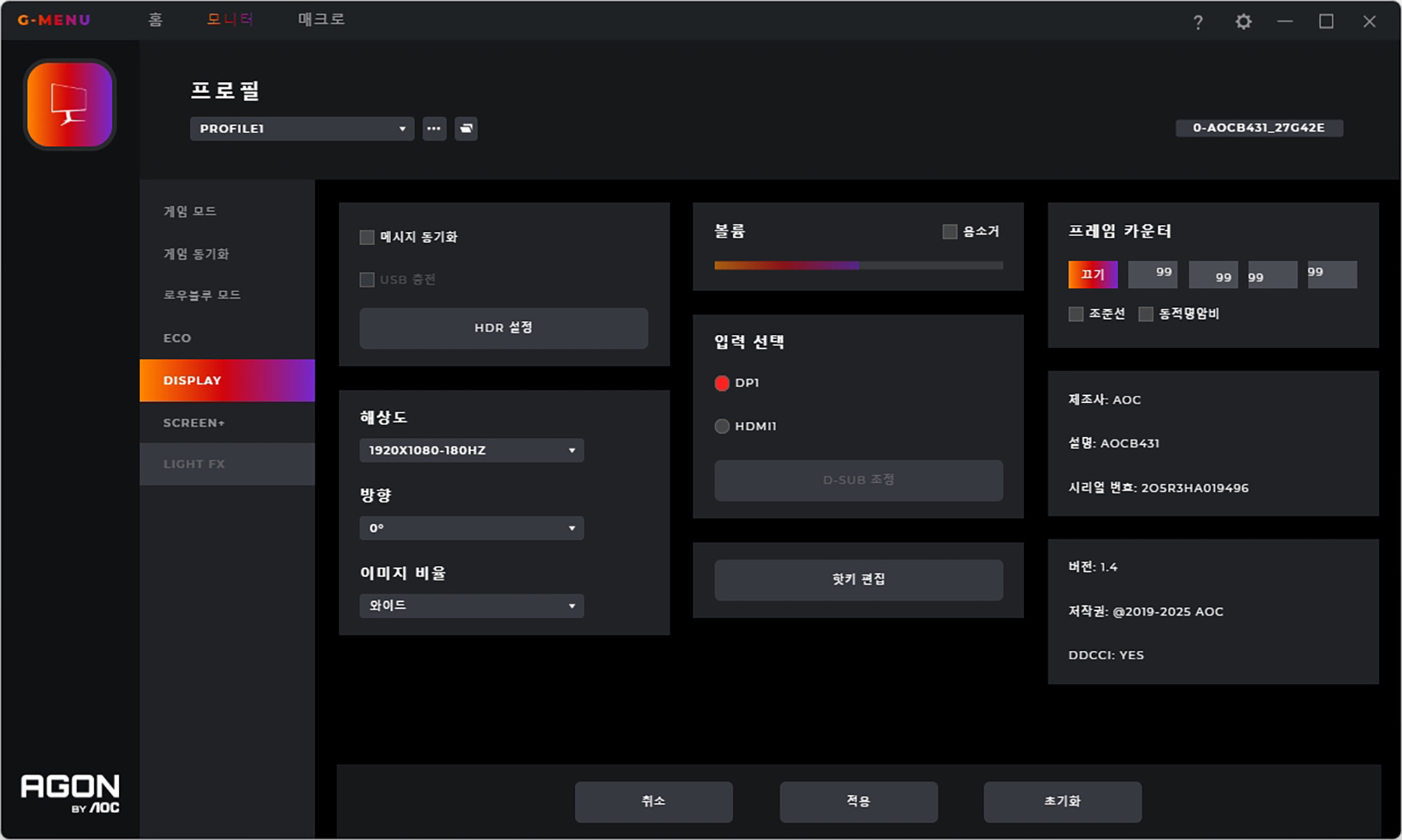Screen dimensions: 1402x840
Task: Open the 와이드 image ratio dropdown
Action: coord(471,606)
